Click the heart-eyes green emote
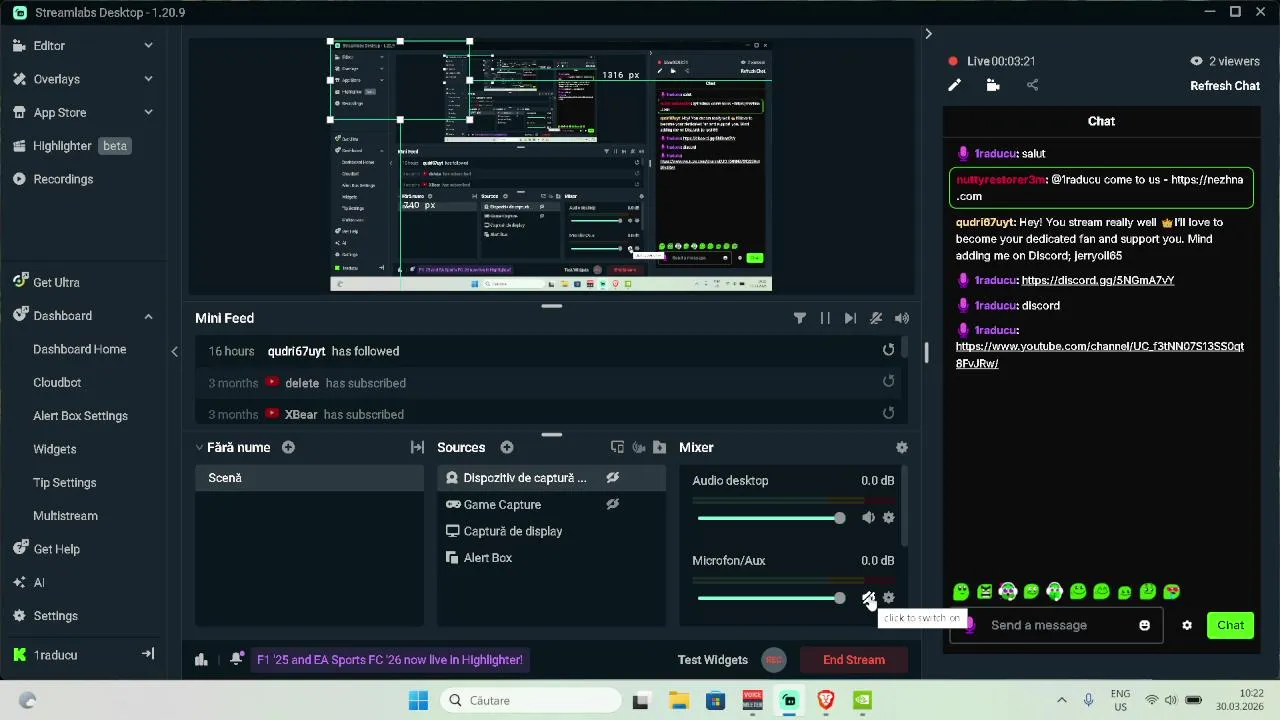This screenshot has height=720, width=1280. 1172,592
